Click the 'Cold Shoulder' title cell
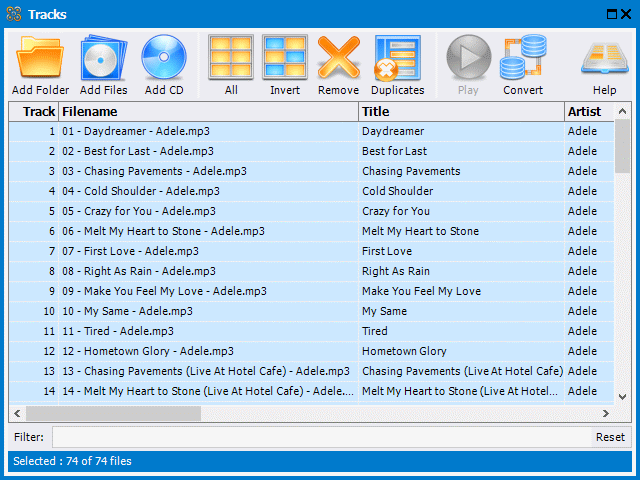 462,191
